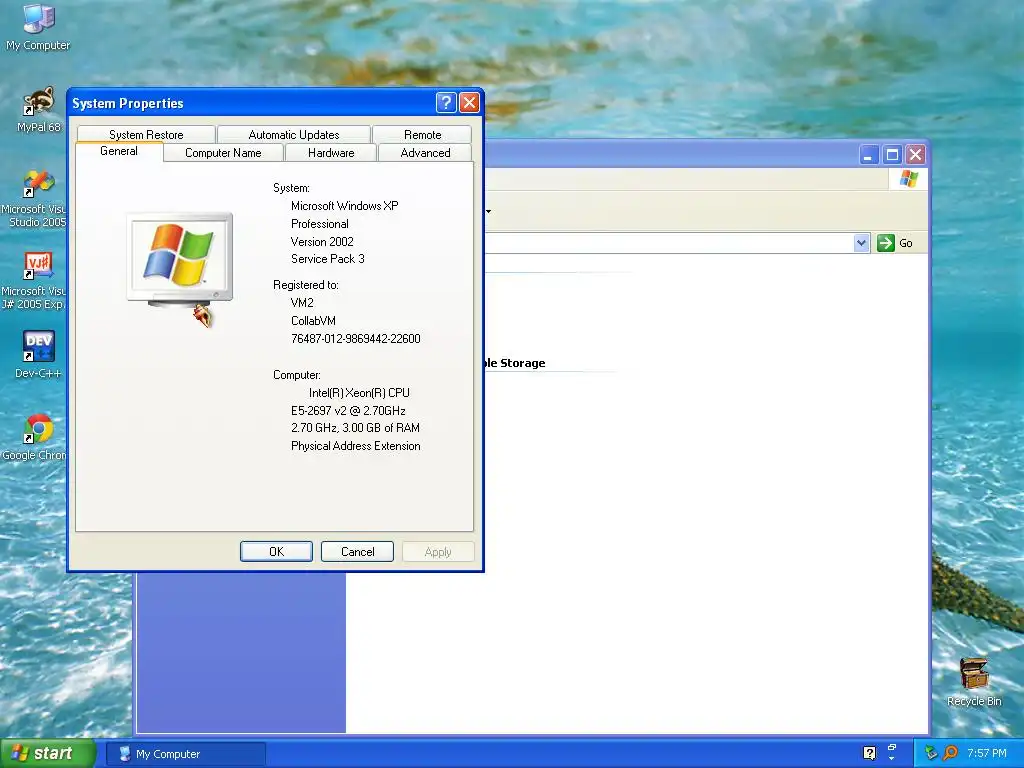Click the 'VM2' registered name
Image resolution: width=1024 pixels, height=768 pixels.
click(x=302, y=303)
